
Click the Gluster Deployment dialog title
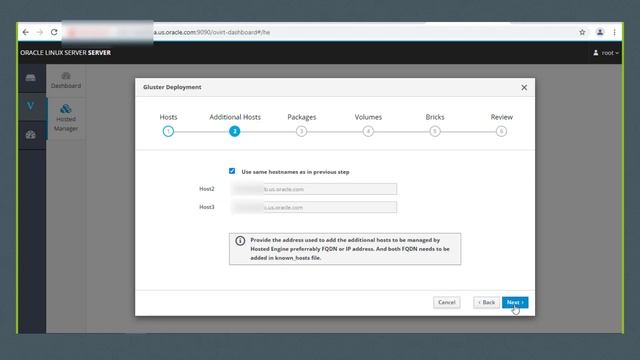click(172, 87)
